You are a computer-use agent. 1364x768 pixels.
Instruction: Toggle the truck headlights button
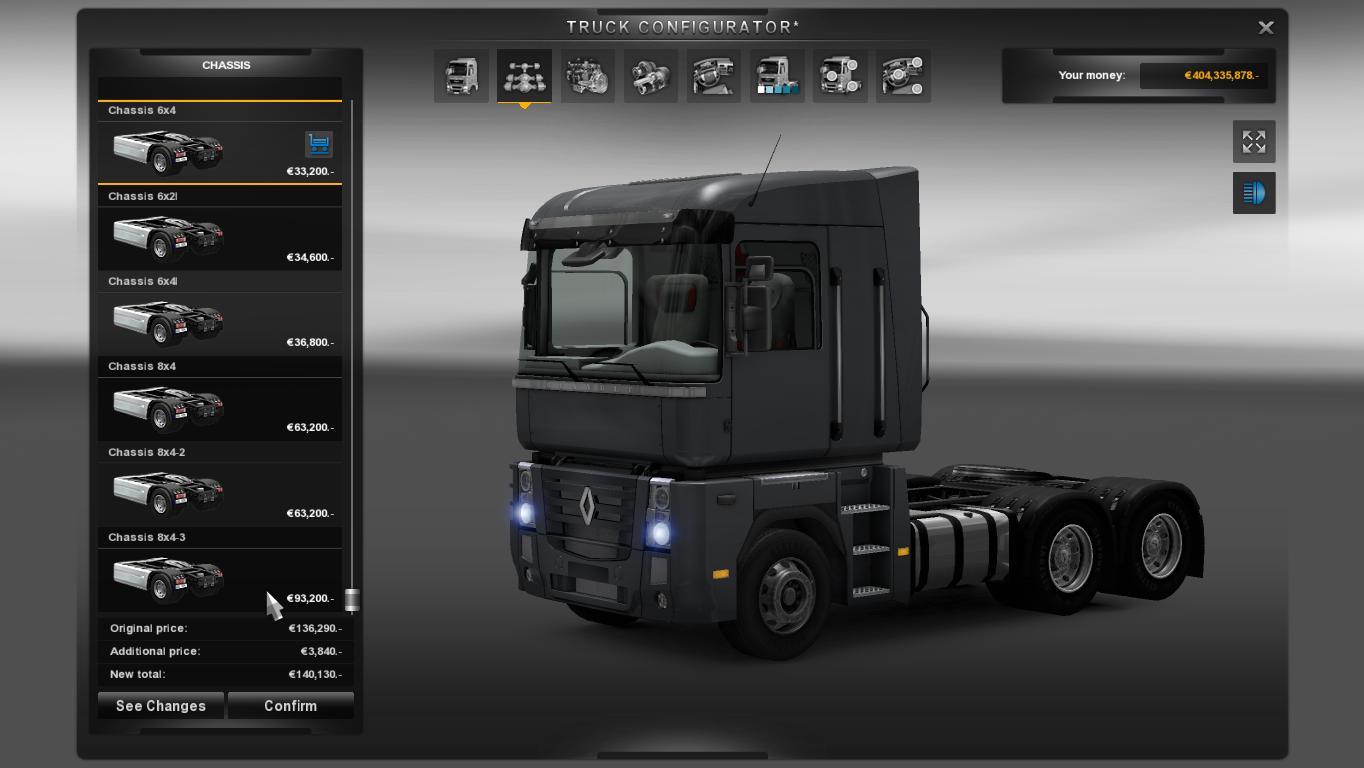click(x=1253, y=193)
